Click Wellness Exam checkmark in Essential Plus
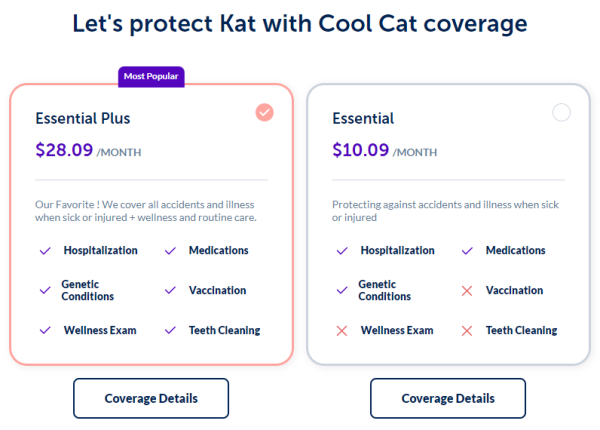Image resolution: width=600 pixels, height=430 pixels. coord(44,331)
